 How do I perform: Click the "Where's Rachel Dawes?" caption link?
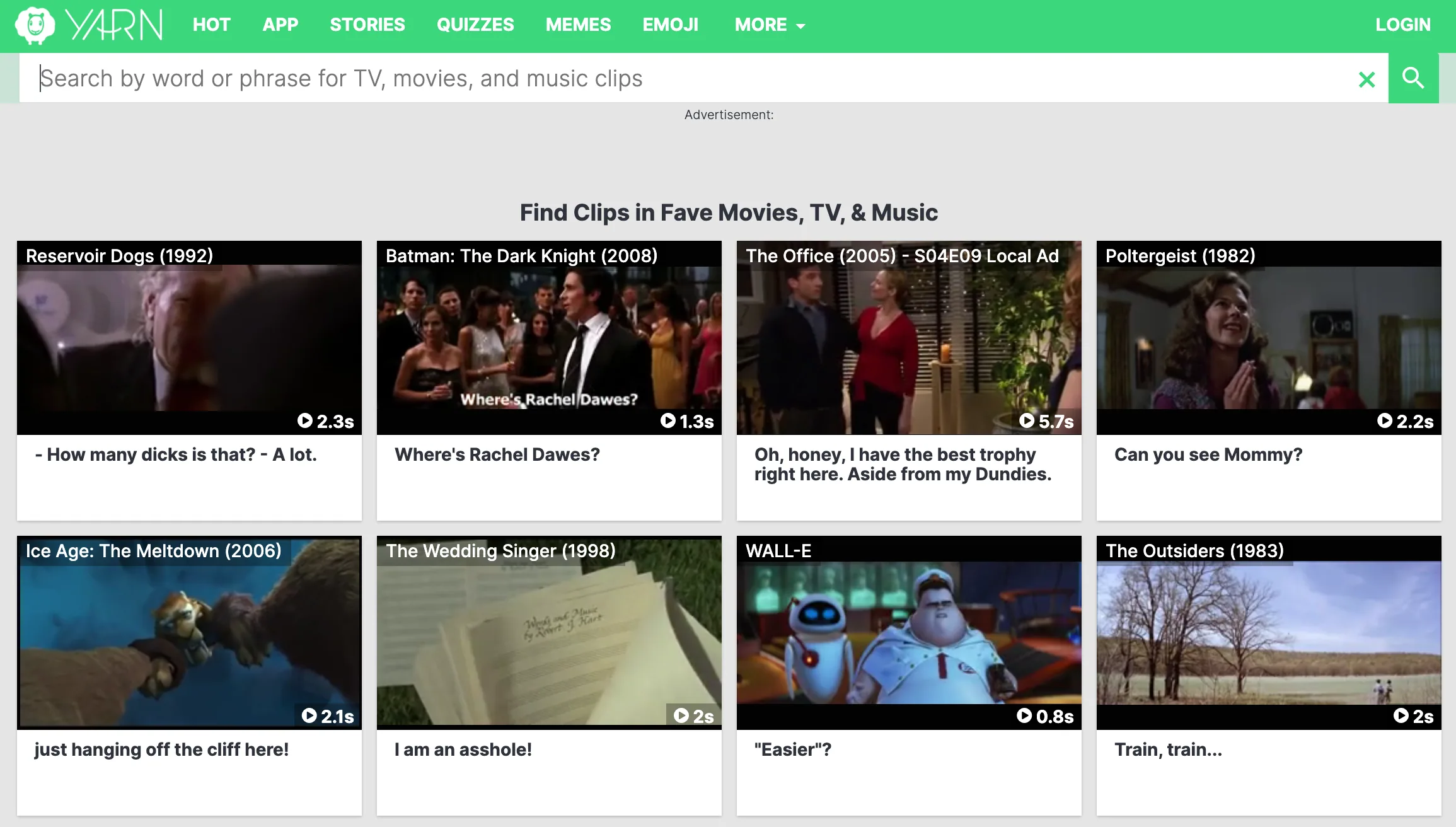[x=497, y=454]
